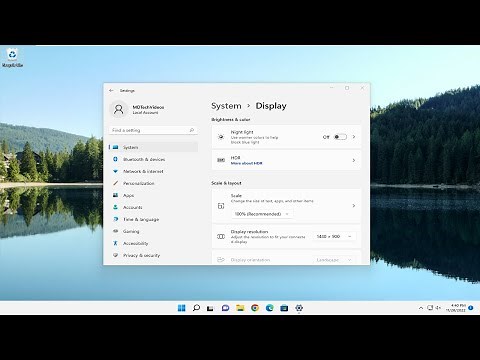The image size is (480, 360).
Task: Open the More about HDR link
Action: pos(247,163)
